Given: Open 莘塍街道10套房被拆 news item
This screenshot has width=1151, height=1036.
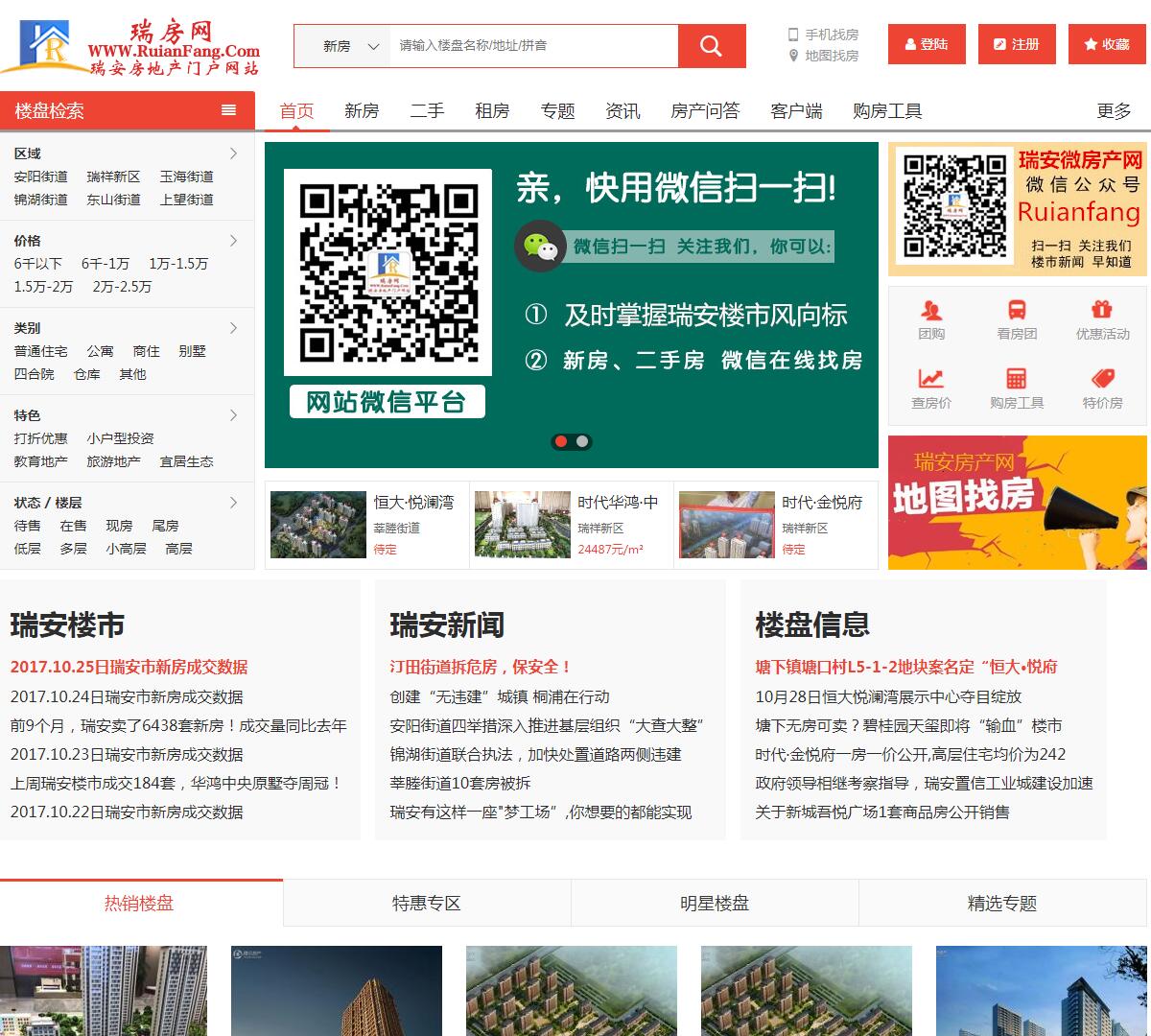Looking at the screenshot, I should coord(460,783).
